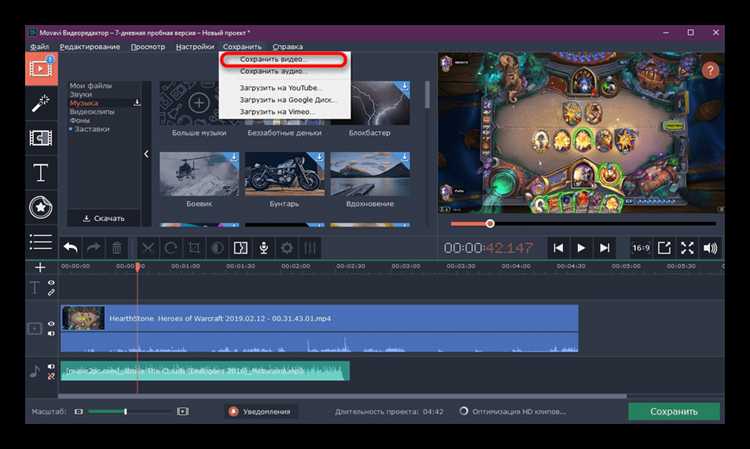Download the Боевик music track icon

click(x=234, y=157)
